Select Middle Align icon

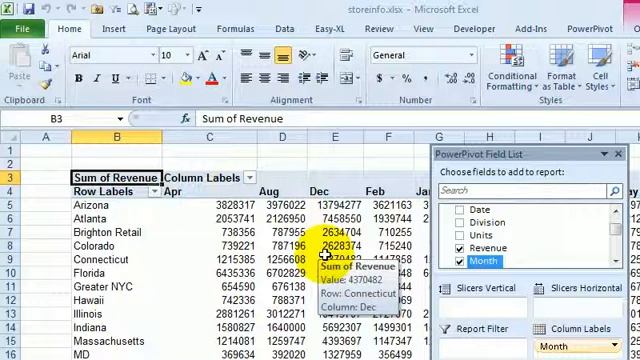(x=264, y=55)
